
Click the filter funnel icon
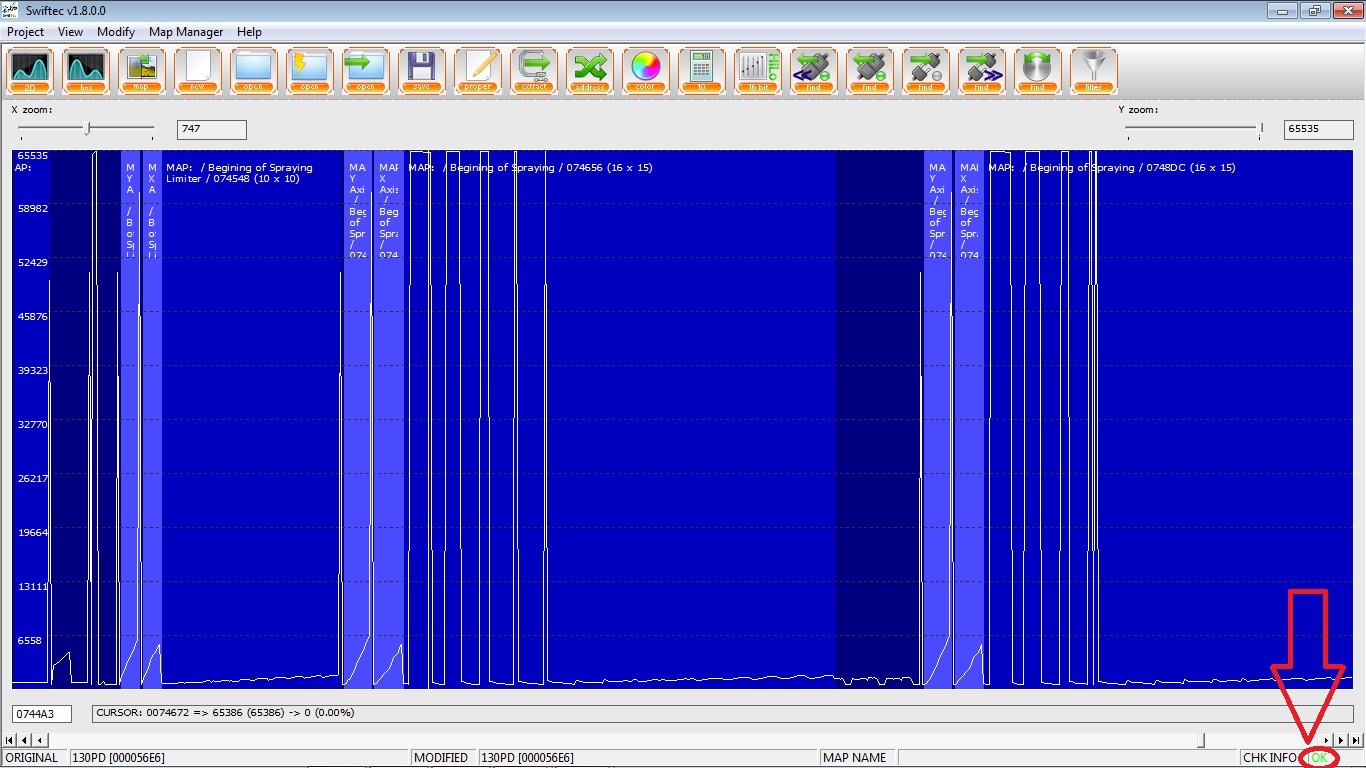(x=1093, y=70)
